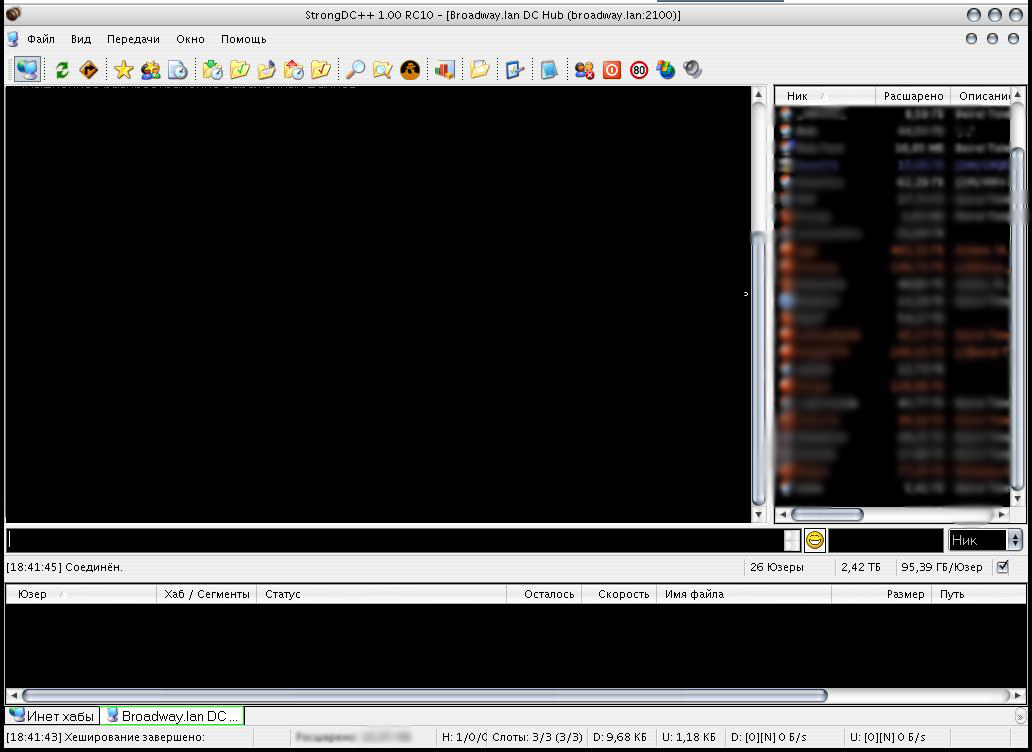Click the U: 1,18 КБ status entry

(688, 738)
